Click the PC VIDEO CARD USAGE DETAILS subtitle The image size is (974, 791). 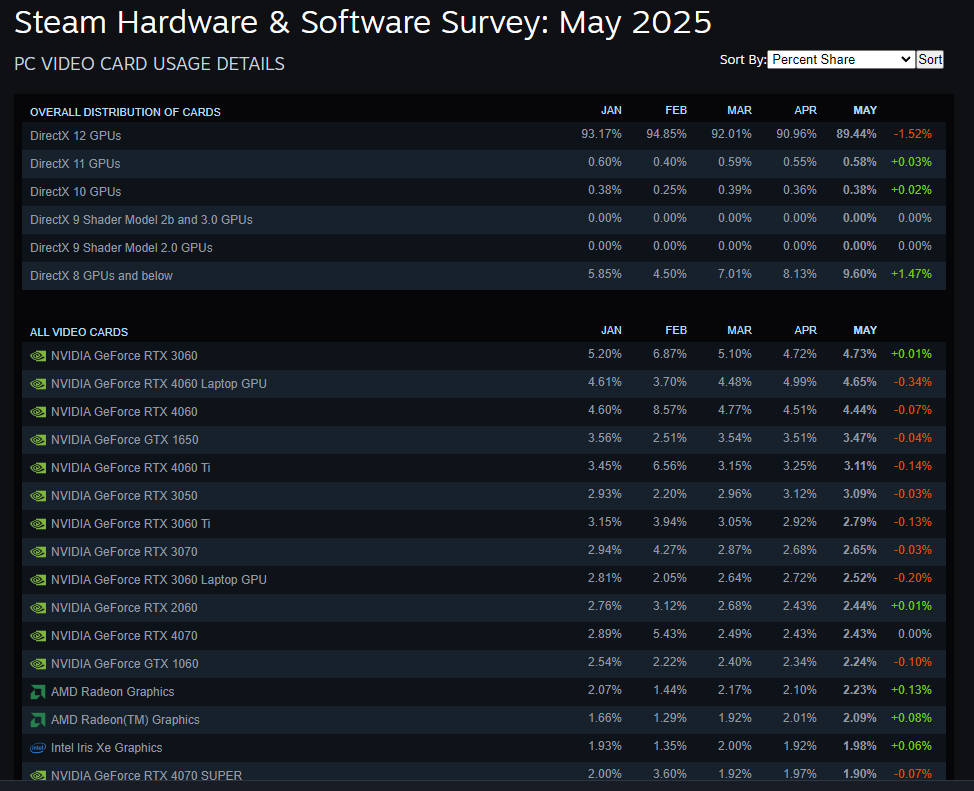pos(149,64)
